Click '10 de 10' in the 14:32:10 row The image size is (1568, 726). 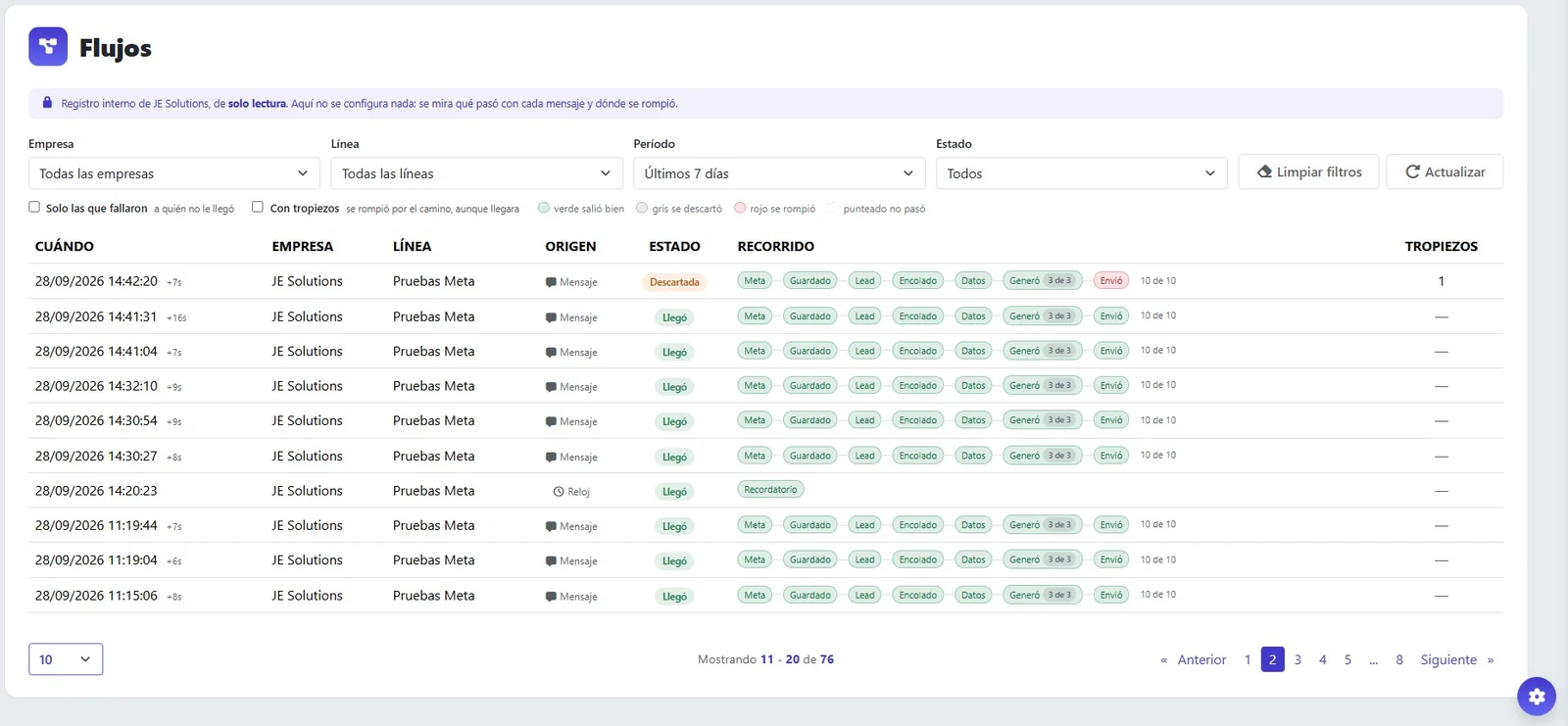[x=1158, y=385]
